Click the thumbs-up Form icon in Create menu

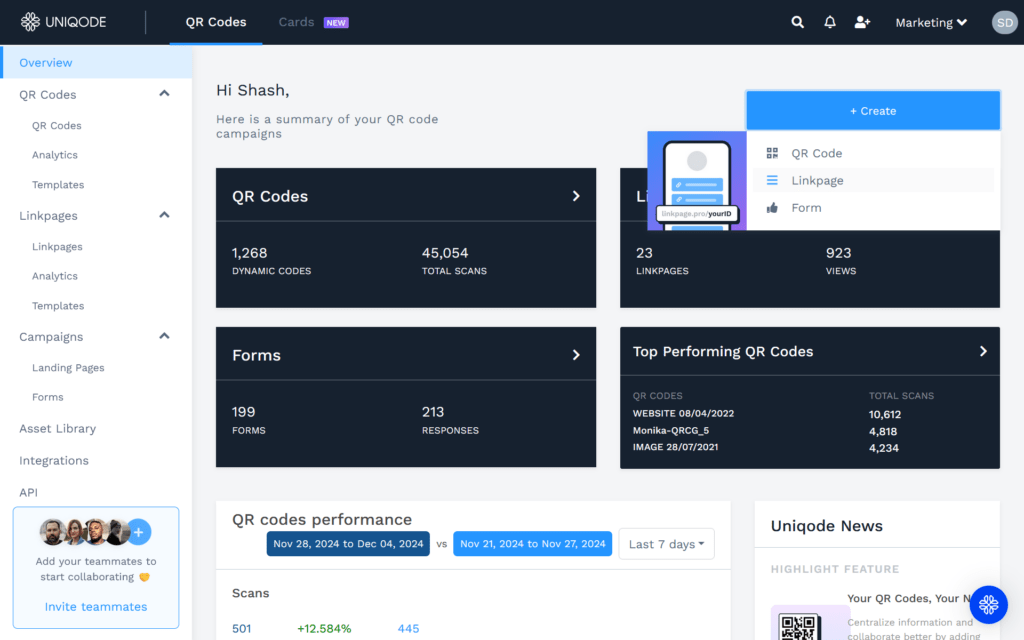pos(771,207)
